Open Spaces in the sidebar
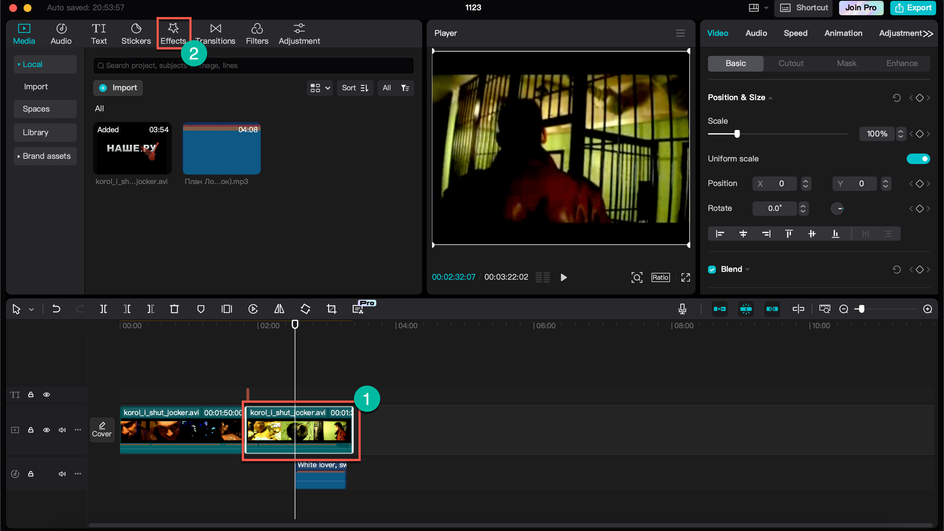 (45, 109)
